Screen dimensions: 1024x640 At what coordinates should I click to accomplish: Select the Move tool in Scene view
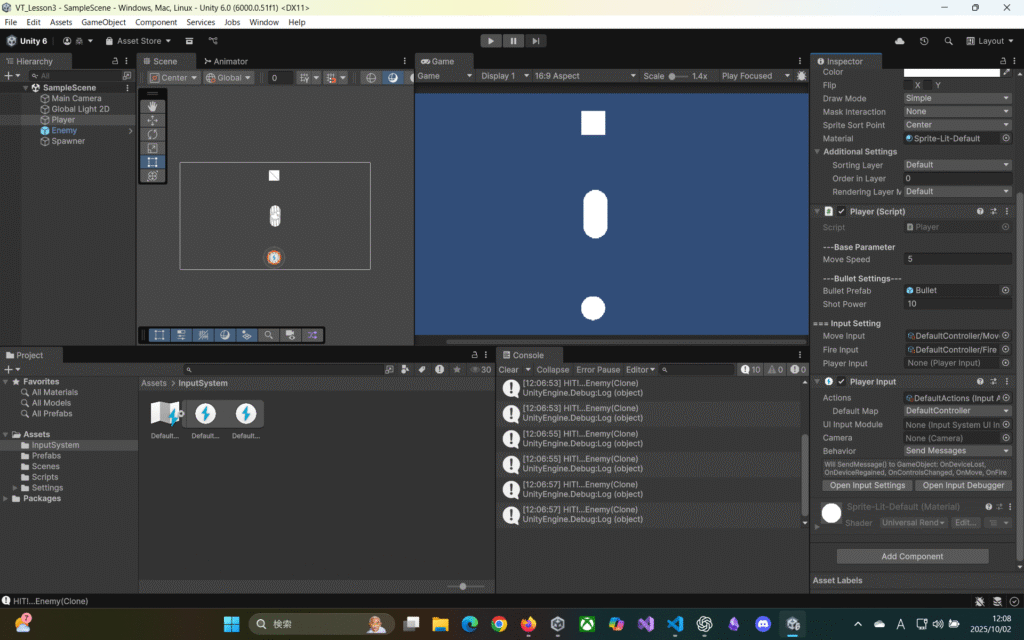pyautogui.click(x=152, y=120)
